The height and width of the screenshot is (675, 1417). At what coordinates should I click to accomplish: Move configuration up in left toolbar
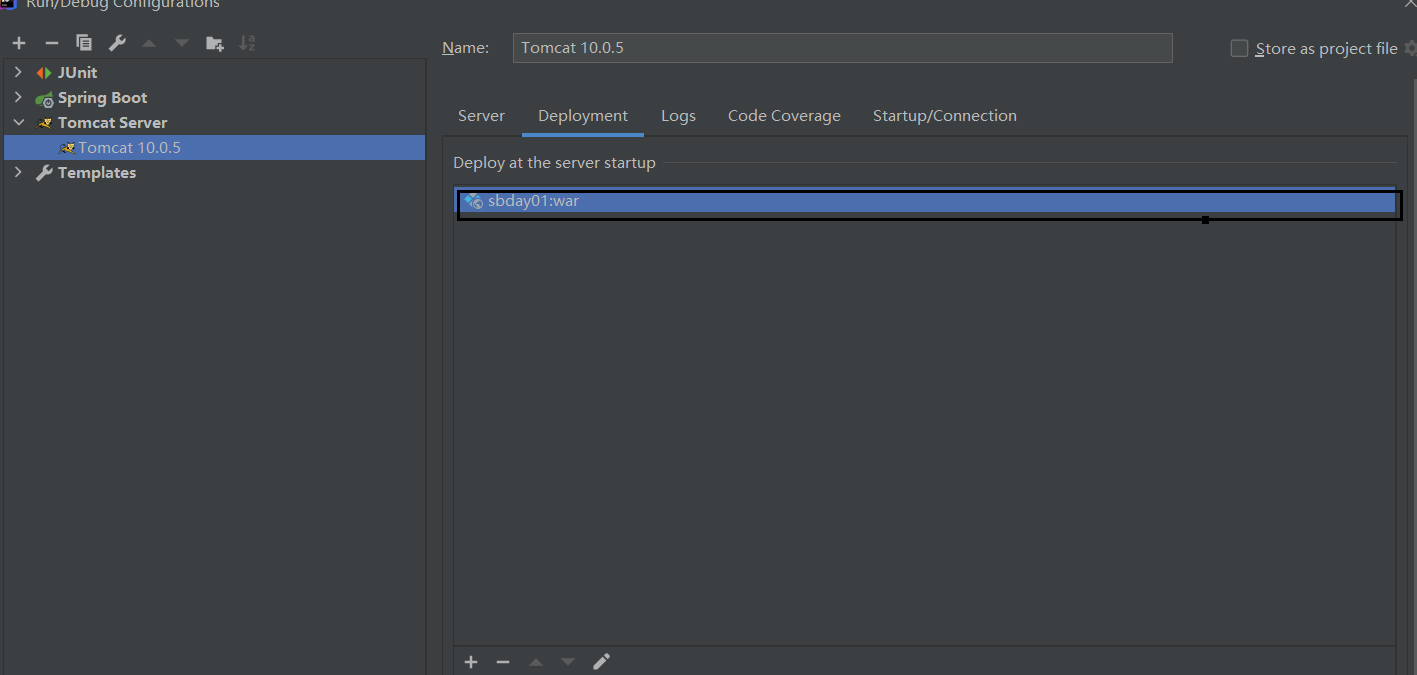[x=149, y=43]
